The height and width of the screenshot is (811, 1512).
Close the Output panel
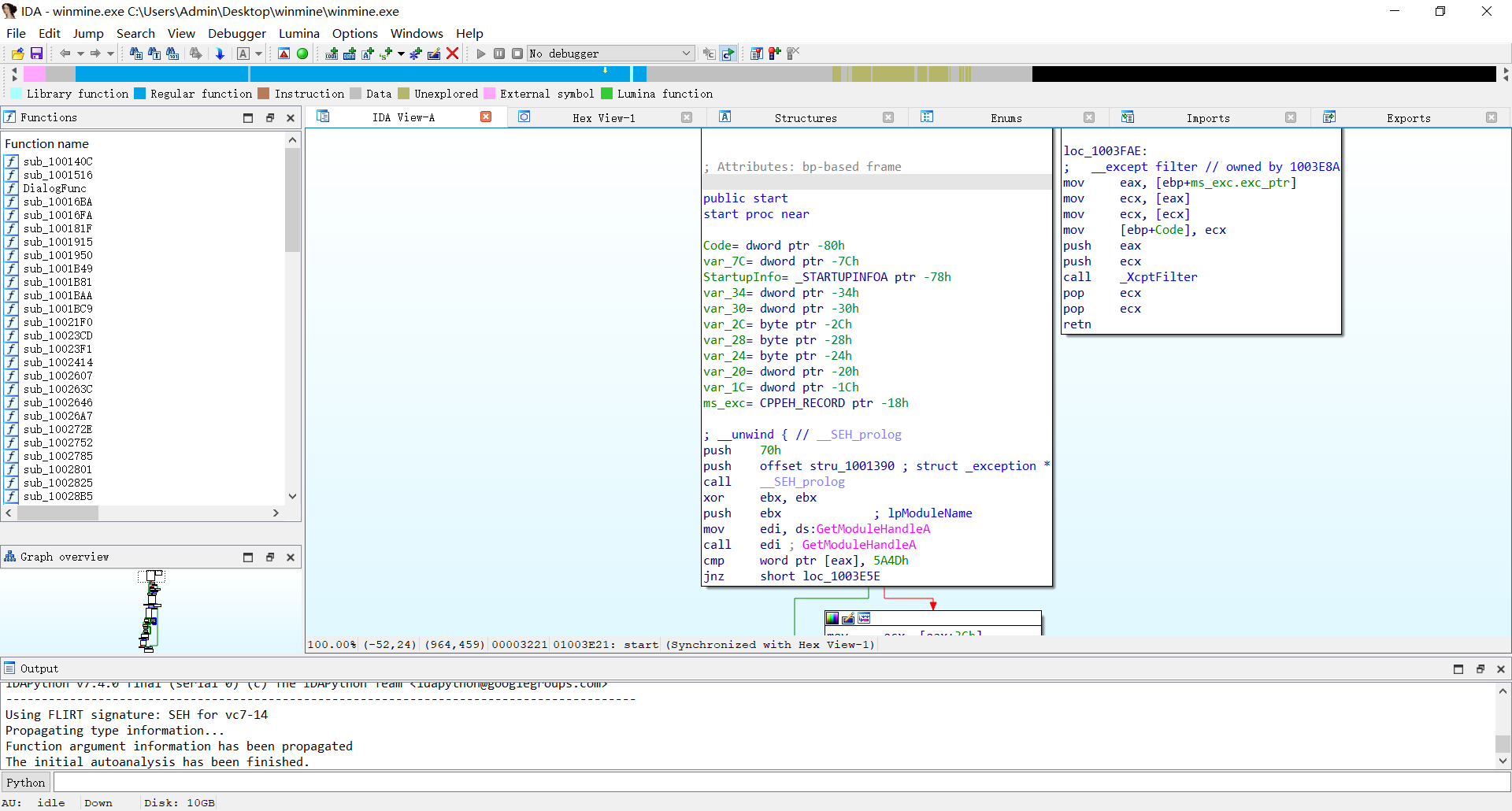tap(1501, 668)
